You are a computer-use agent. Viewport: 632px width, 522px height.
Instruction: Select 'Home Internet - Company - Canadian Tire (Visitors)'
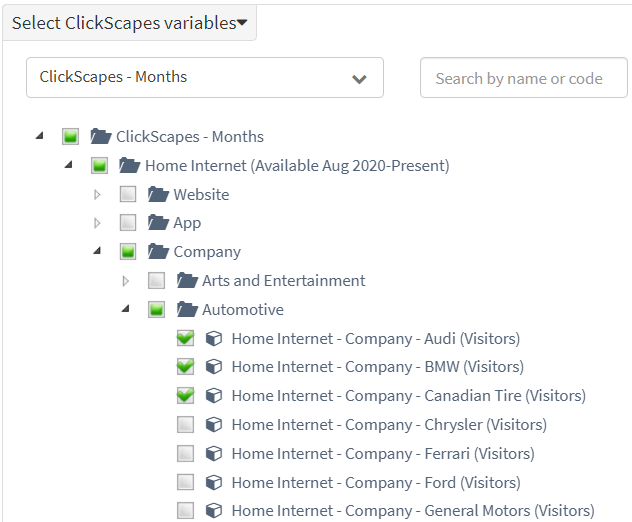409,396
